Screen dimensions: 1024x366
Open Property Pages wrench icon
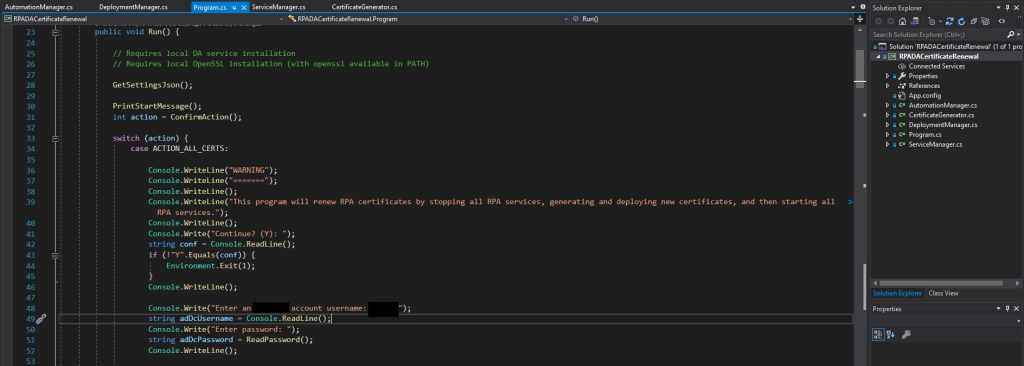coord(906,335)
